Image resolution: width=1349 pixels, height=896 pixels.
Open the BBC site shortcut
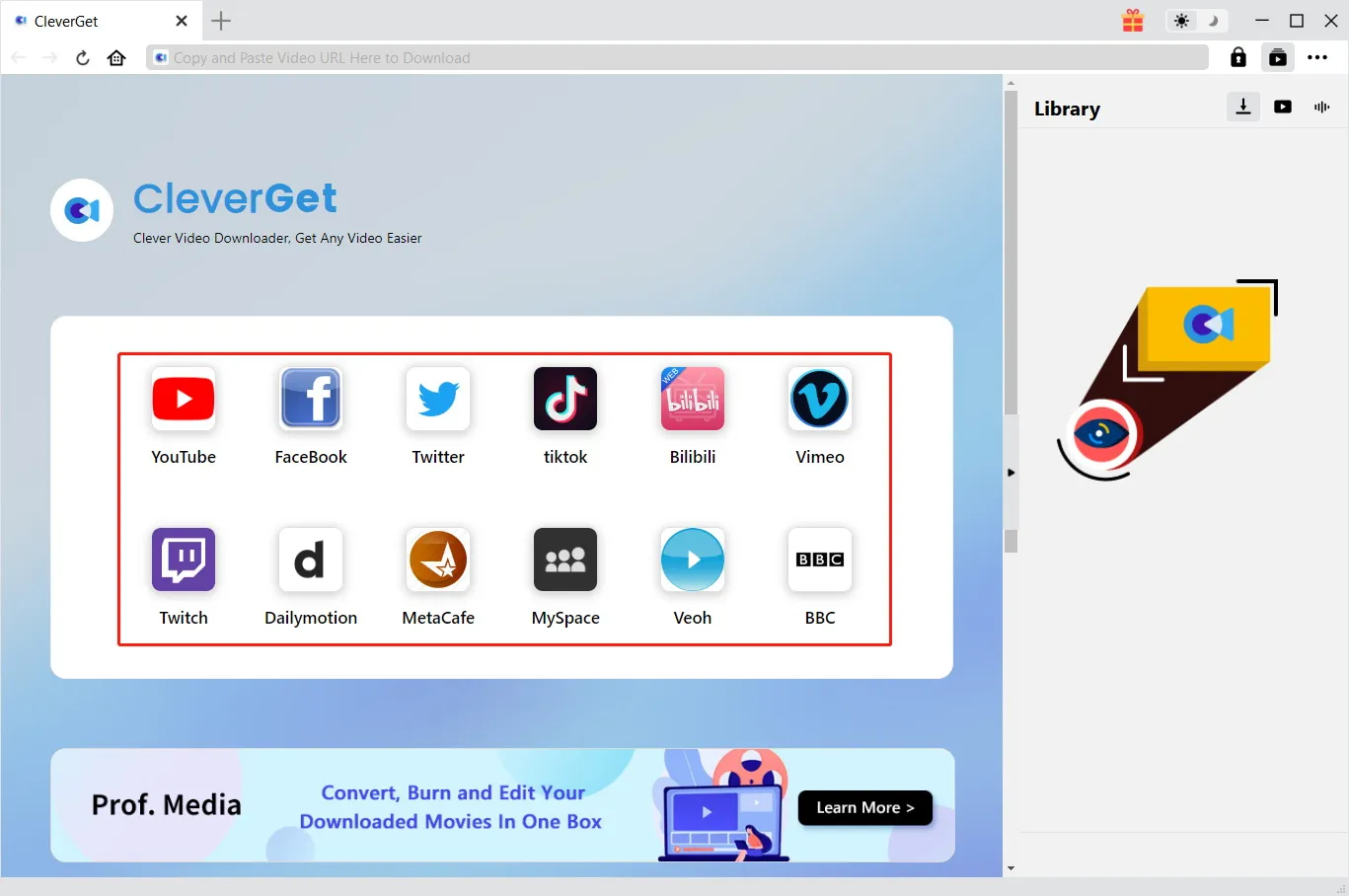tap(820, 560)
